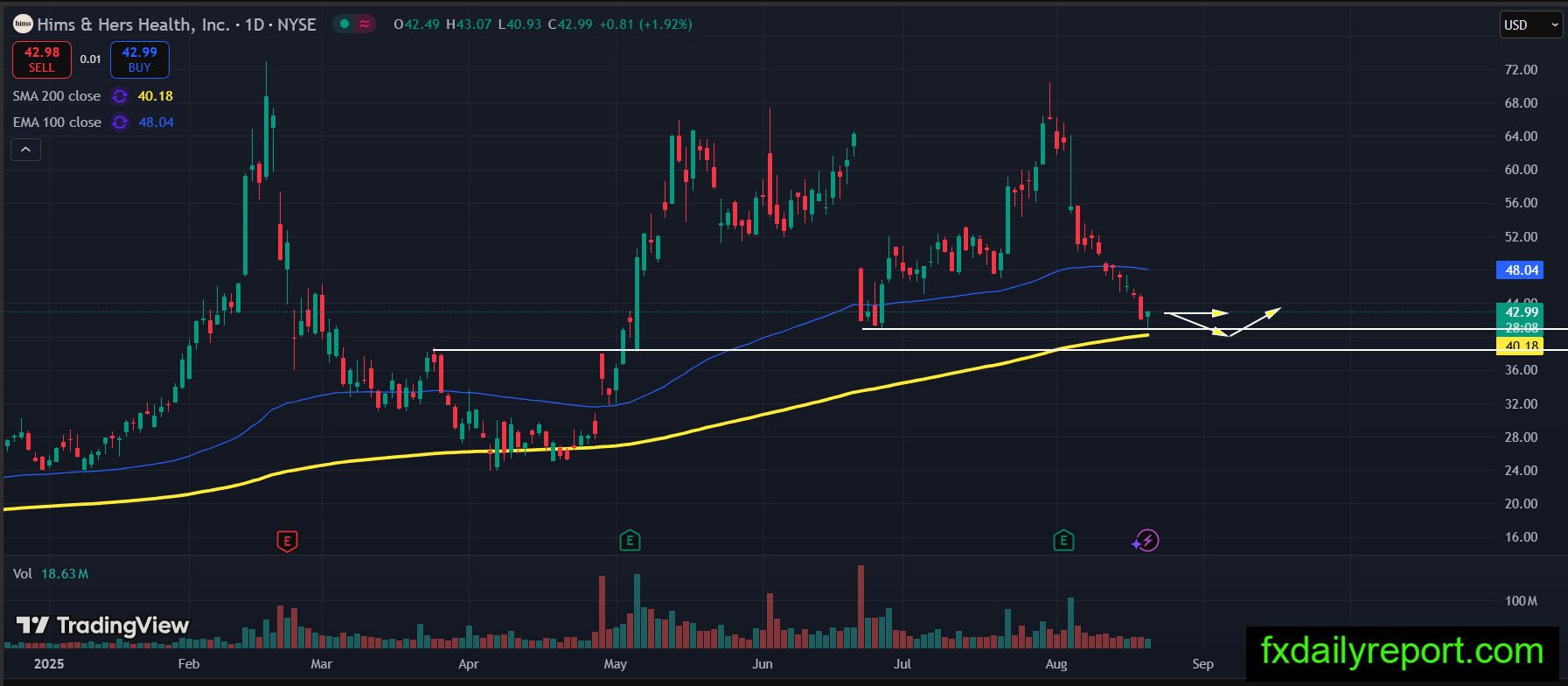Click the Jun time-axis label
The image size is (1568, 686).
[763, 664]
